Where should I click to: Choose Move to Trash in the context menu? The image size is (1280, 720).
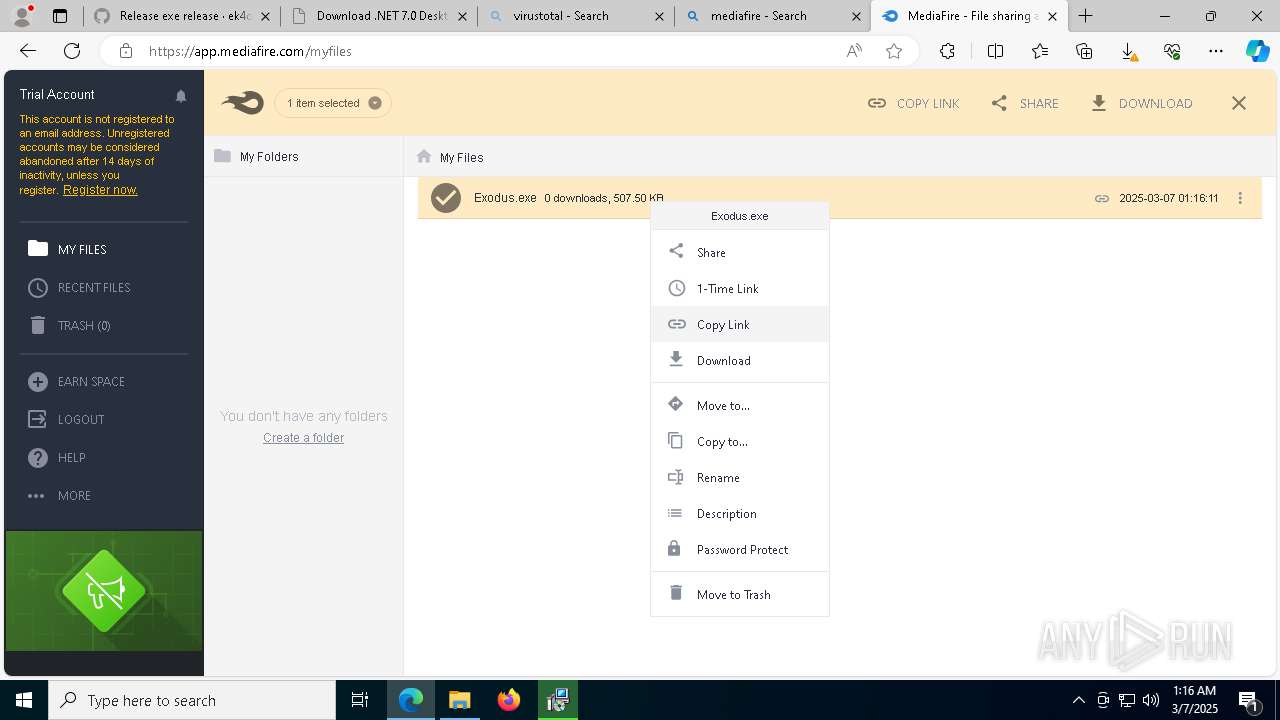pos(740,594)
